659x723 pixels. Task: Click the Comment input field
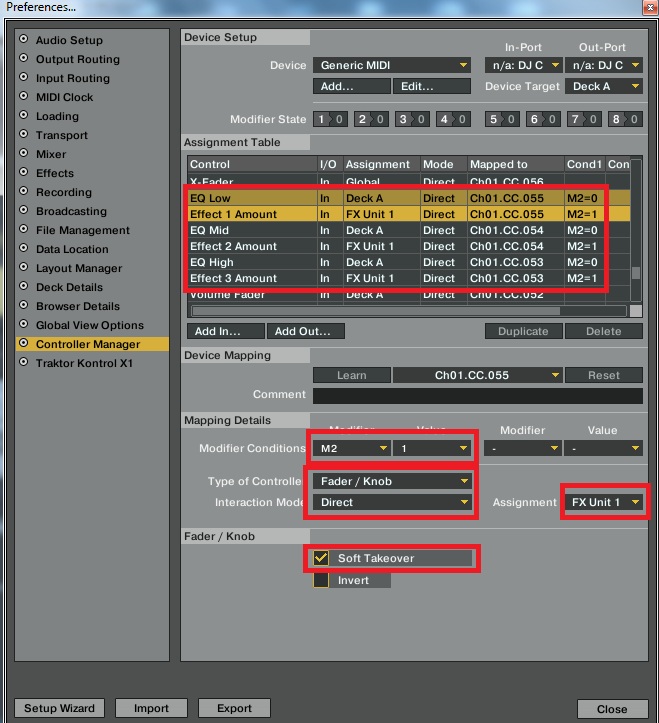click(478, 396)
